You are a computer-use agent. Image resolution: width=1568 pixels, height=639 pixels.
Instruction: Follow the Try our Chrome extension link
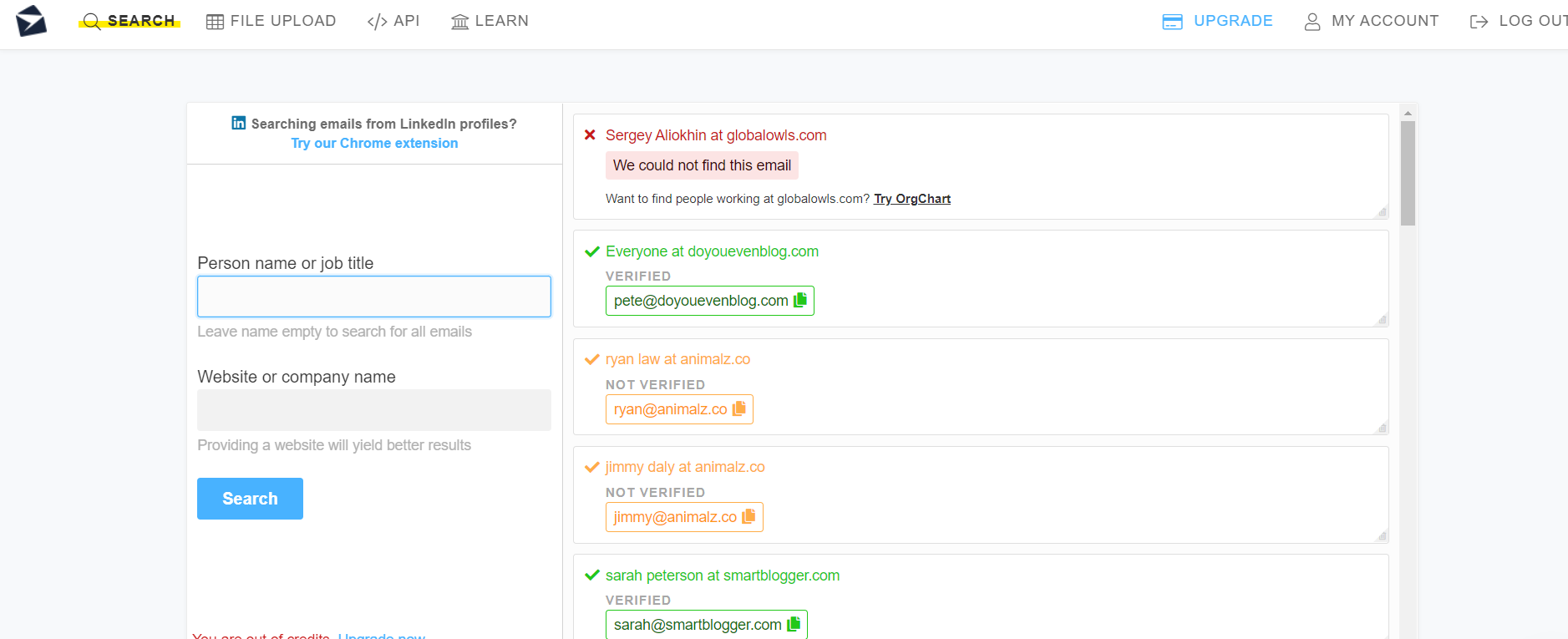374,143
